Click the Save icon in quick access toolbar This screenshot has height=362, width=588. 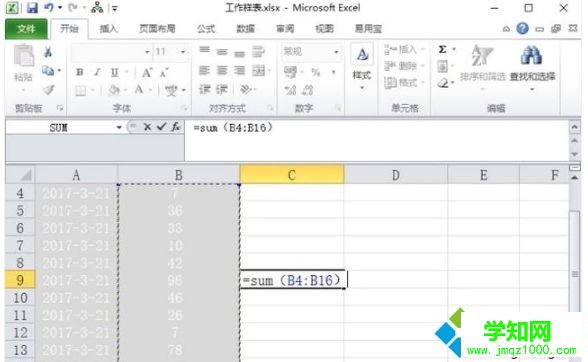32,8
